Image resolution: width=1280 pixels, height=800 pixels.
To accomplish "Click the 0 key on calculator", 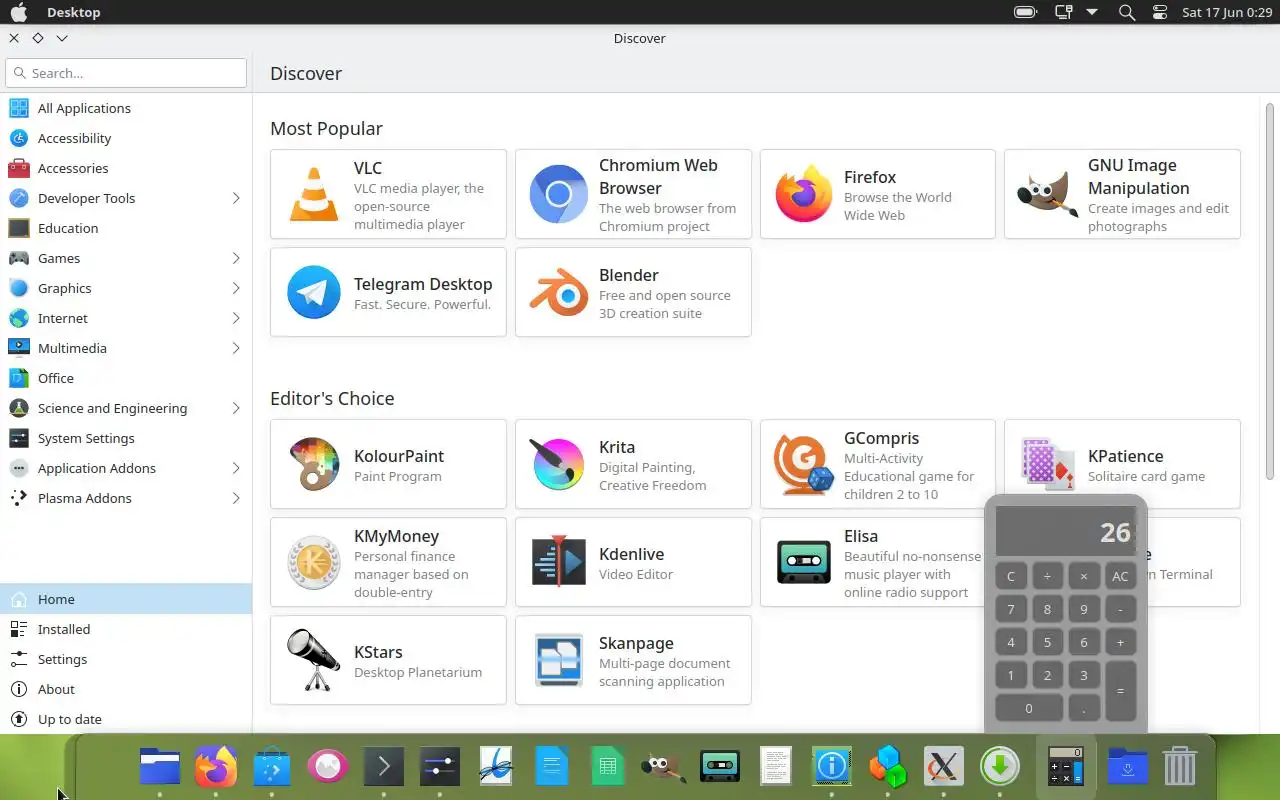I will click(1029, 708).
